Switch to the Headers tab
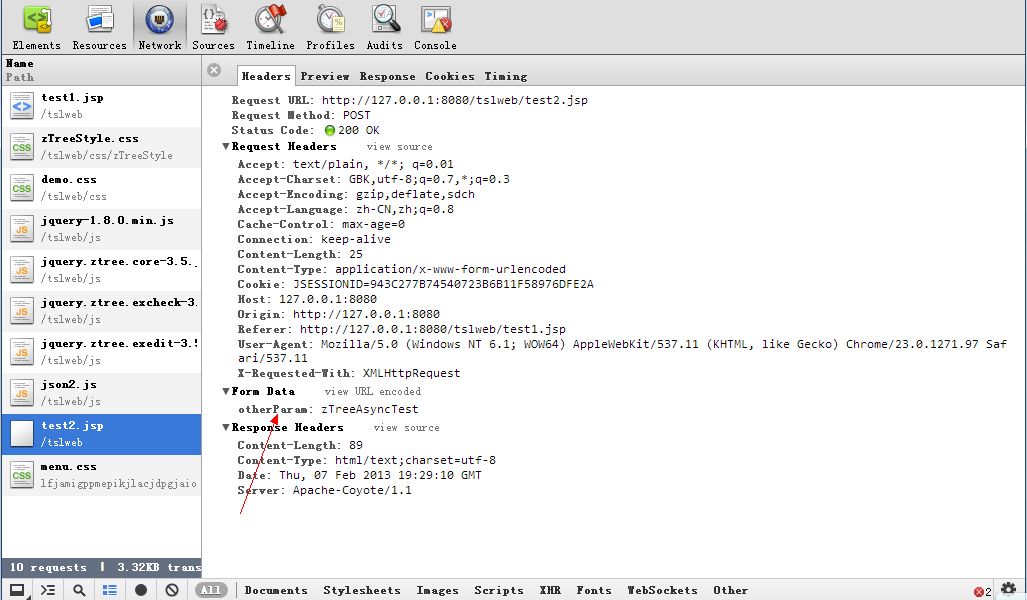The height and width of the screenshot is (600, 1027). coord(266,76)
